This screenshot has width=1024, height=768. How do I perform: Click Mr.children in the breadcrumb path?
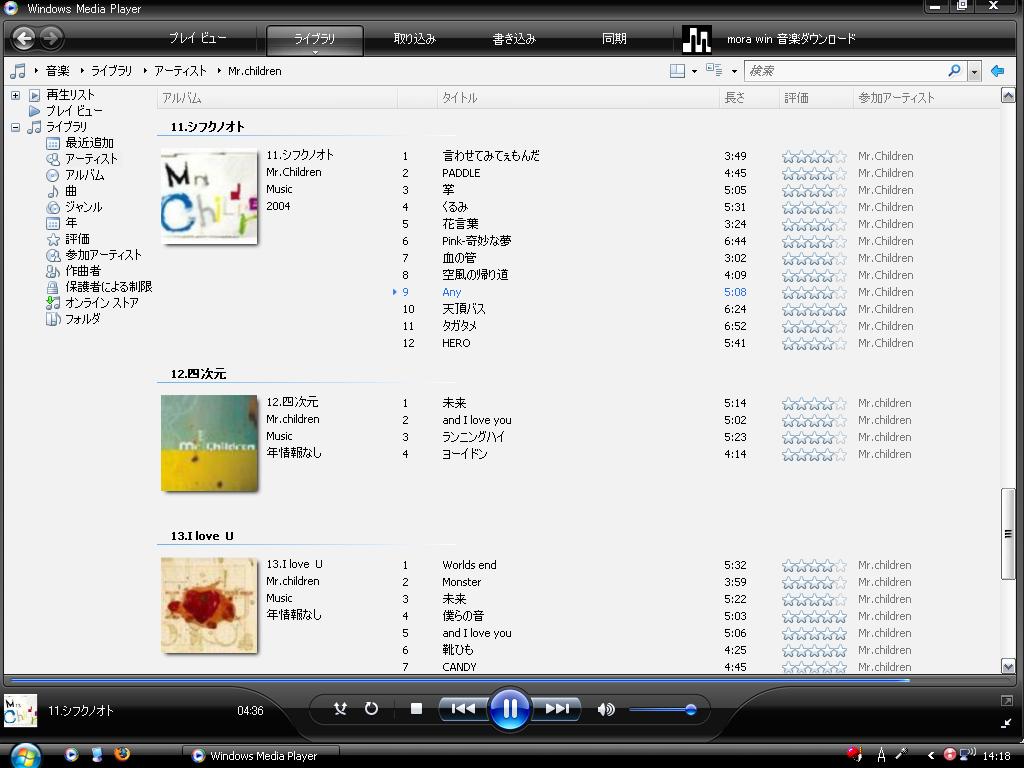pos(255,71)
